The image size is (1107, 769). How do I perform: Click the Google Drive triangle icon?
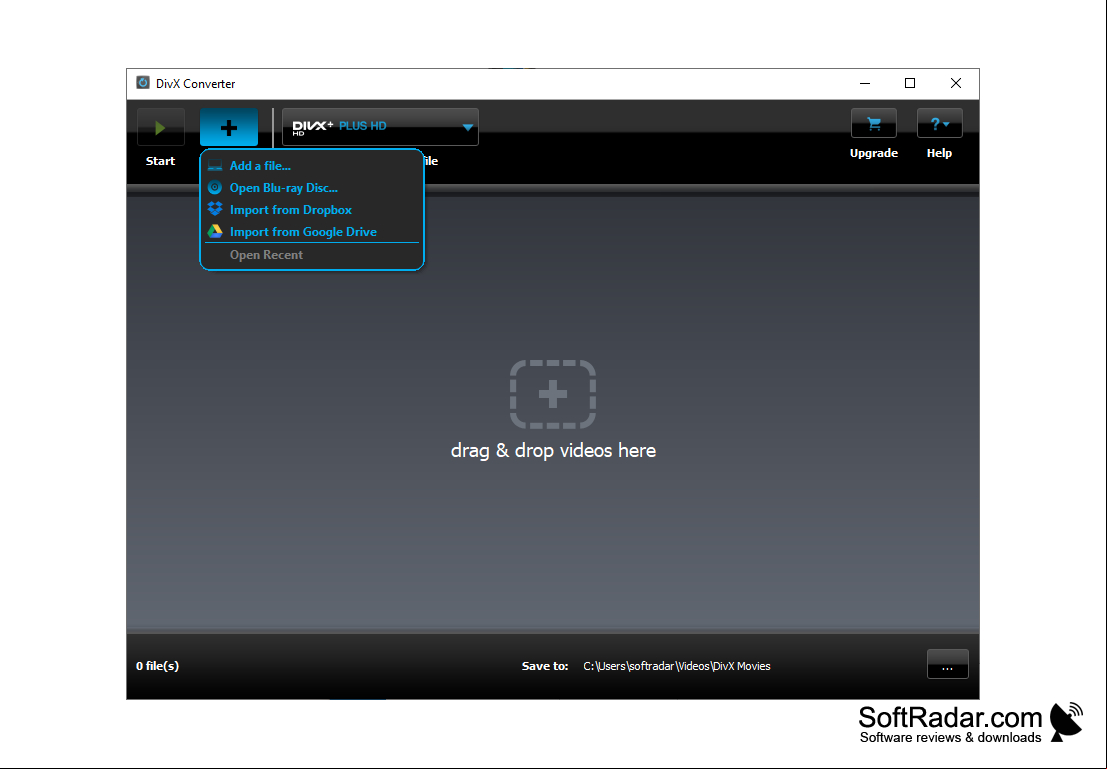(x=215, y=231)
